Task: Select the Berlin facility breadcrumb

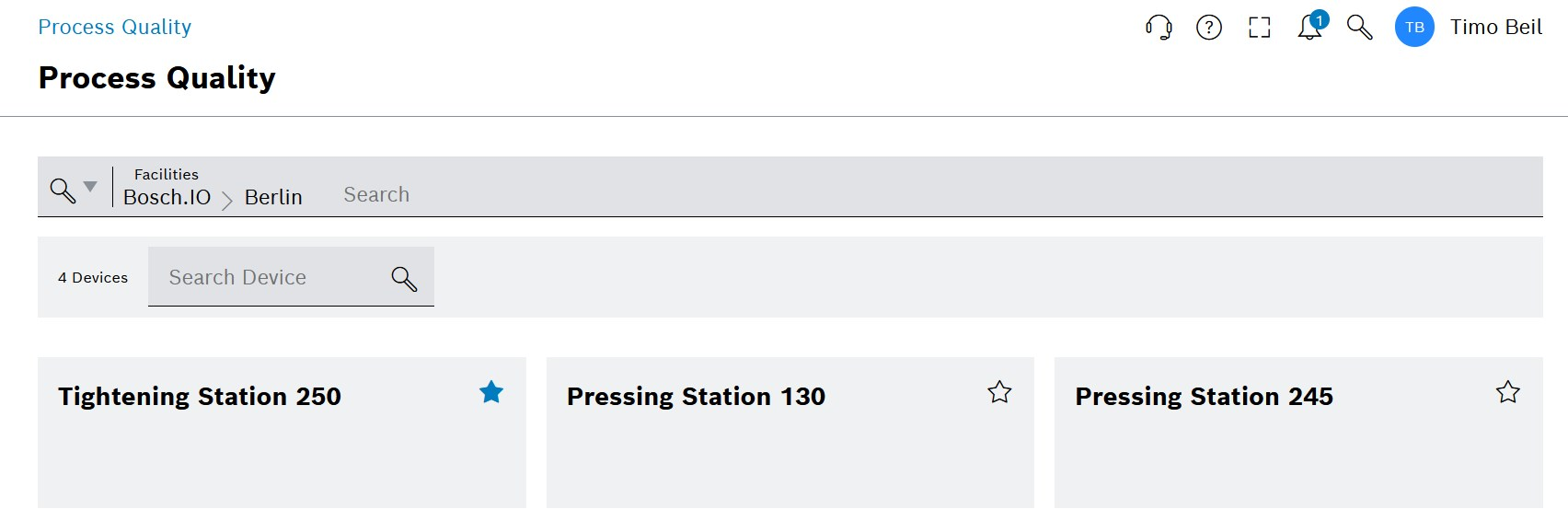Action: pos(273,197)
